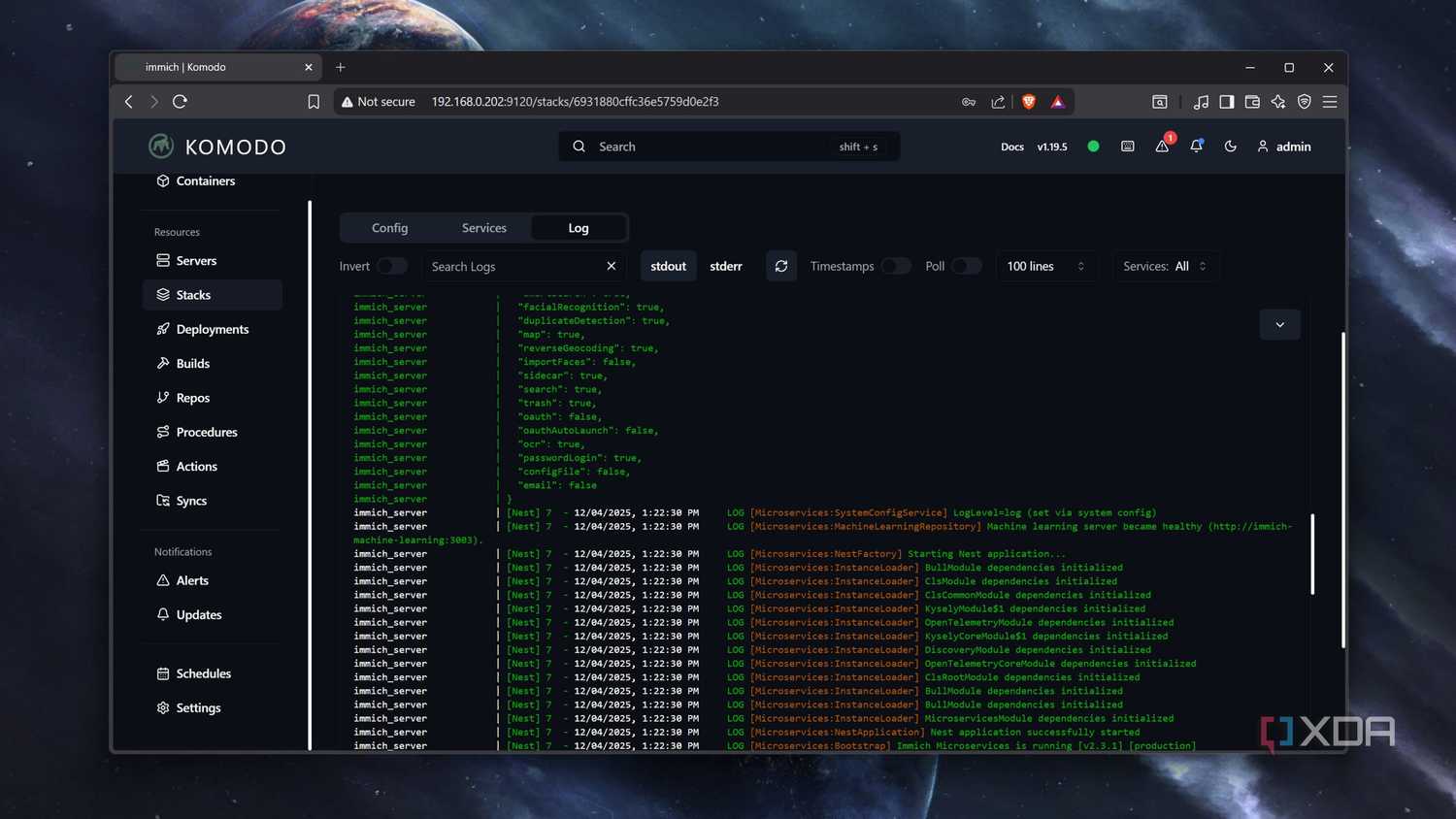The width and height of the screenshot is (1456, 819).
Task: Click the keyboard shortcuts icon in header
Action: 1128,147
